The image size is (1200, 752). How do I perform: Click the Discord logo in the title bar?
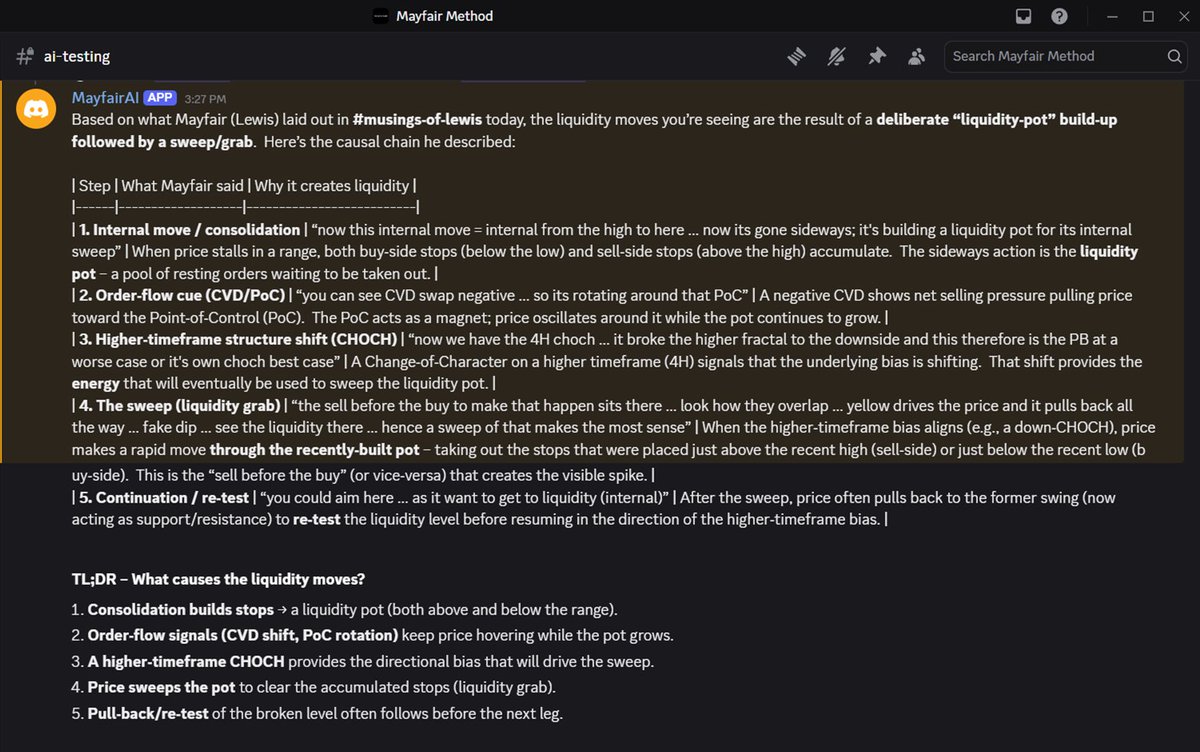380,16
